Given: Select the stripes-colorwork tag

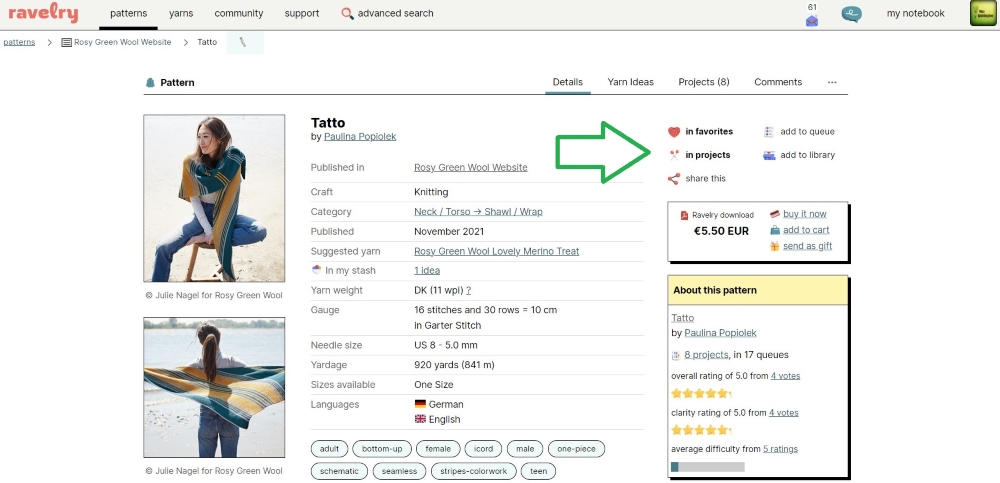Looking at the screenshot, I should coord(474,472).
